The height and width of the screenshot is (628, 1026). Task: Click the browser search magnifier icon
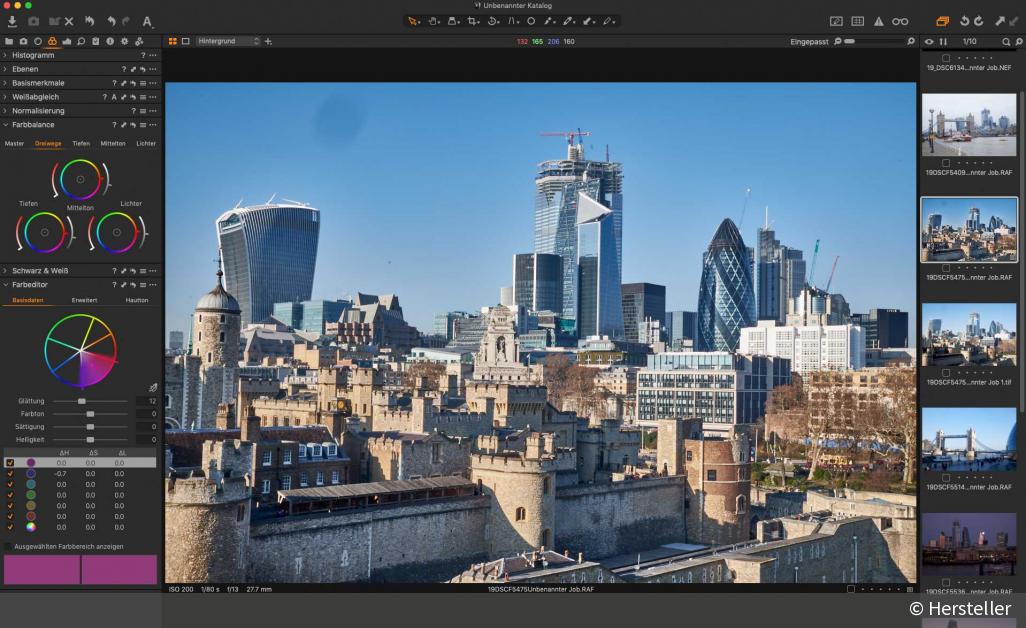click(x=1006, y=42)
